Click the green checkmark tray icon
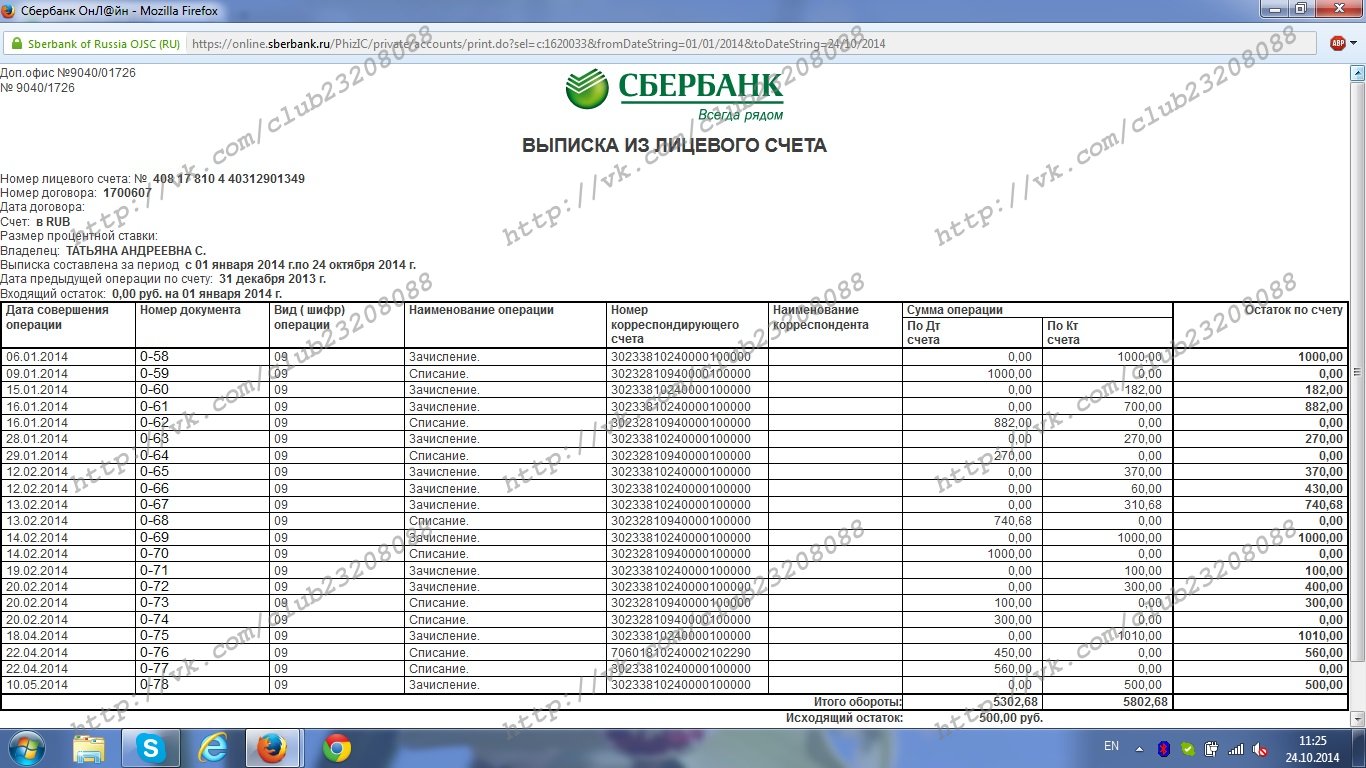Screen dimensions: 1366x768 click(x=1187, y=748)
